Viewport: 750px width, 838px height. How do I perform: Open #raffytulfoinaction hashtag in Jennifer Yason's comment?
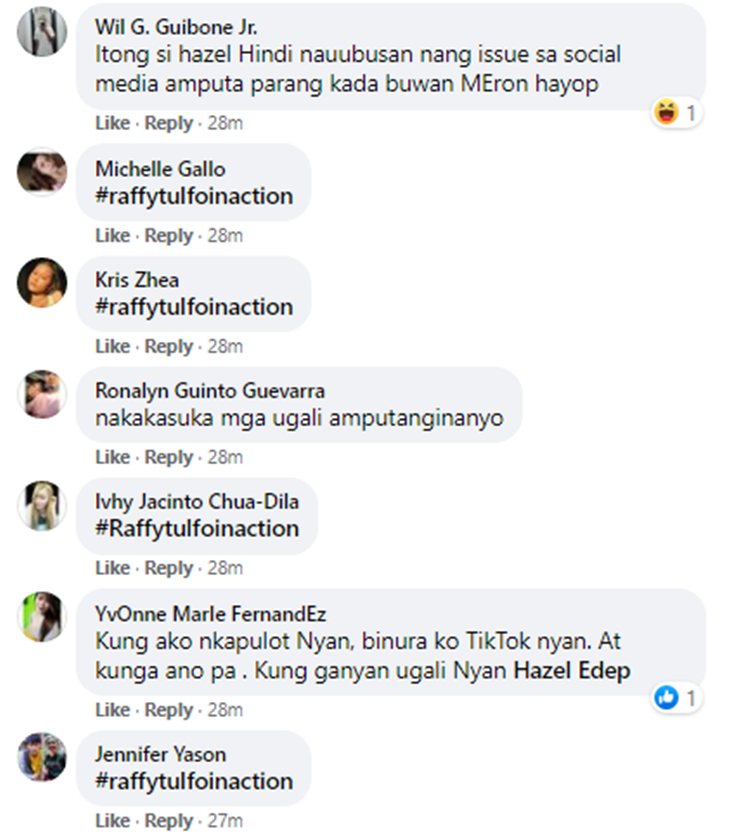coord(194,781)
